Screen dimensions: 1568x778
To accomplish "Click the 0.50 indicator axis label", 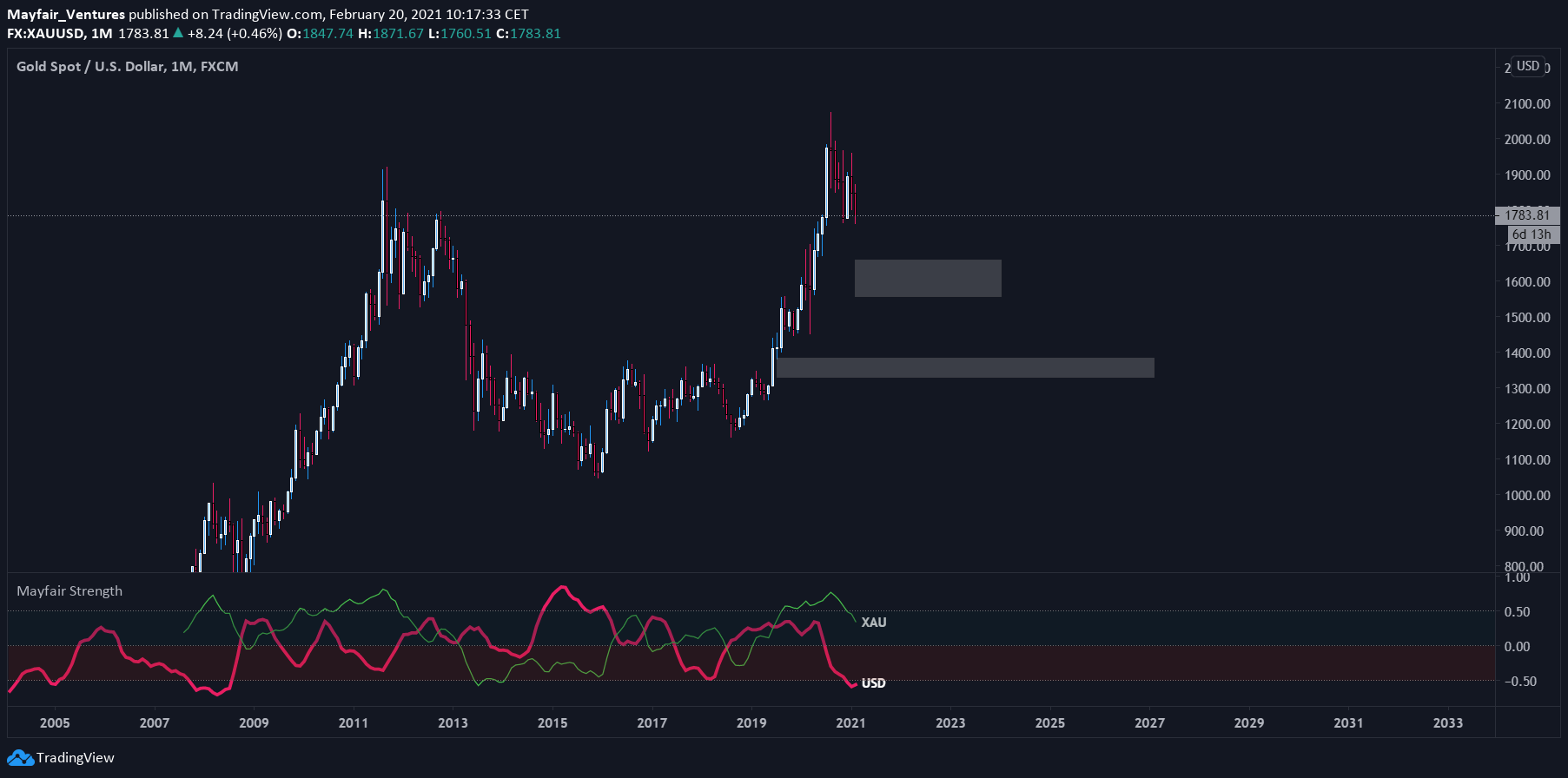I will click(x=1517, y=612).
